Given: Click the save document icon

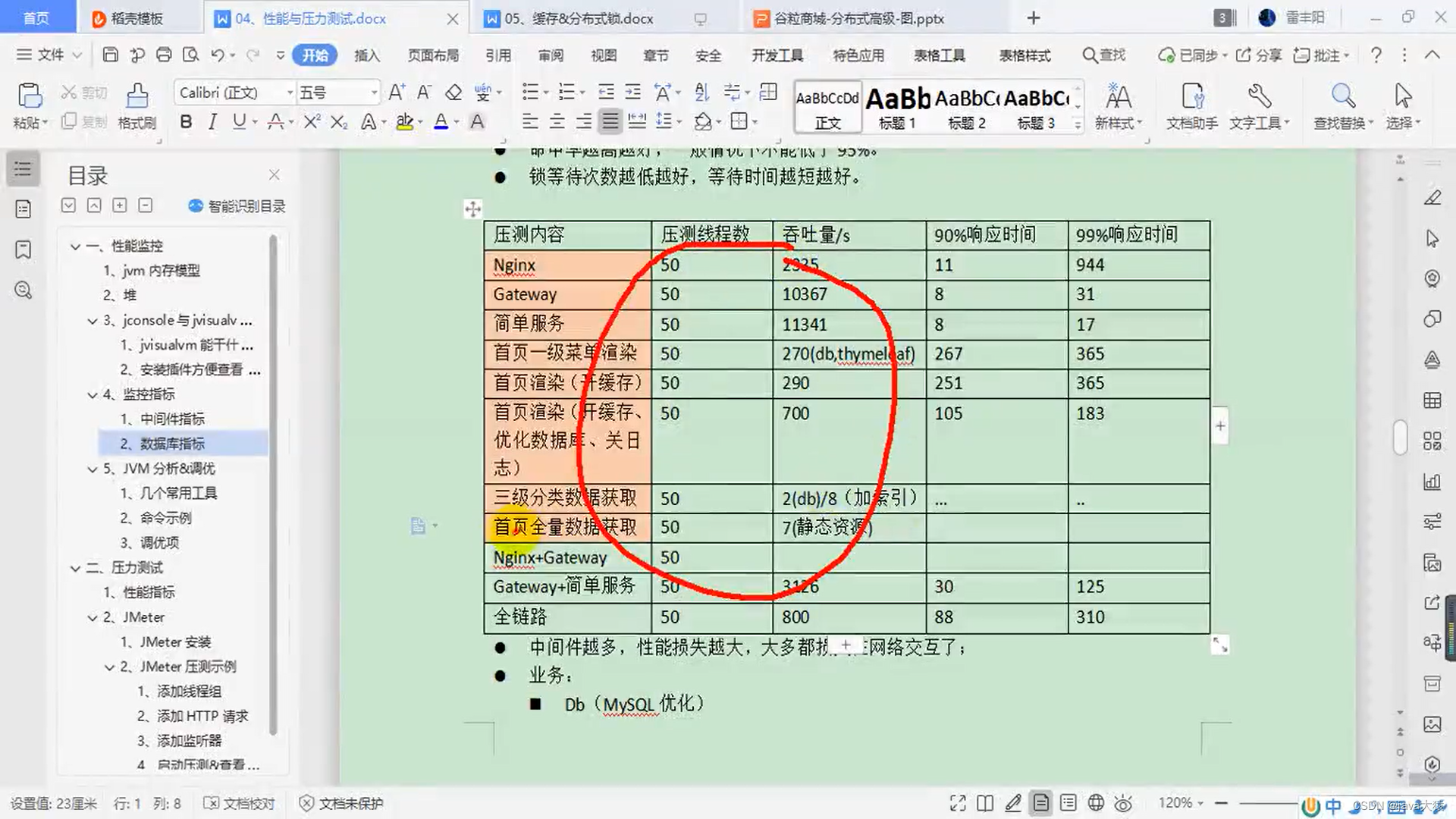Looking at the screenshot, I should [x=111, y=55].
